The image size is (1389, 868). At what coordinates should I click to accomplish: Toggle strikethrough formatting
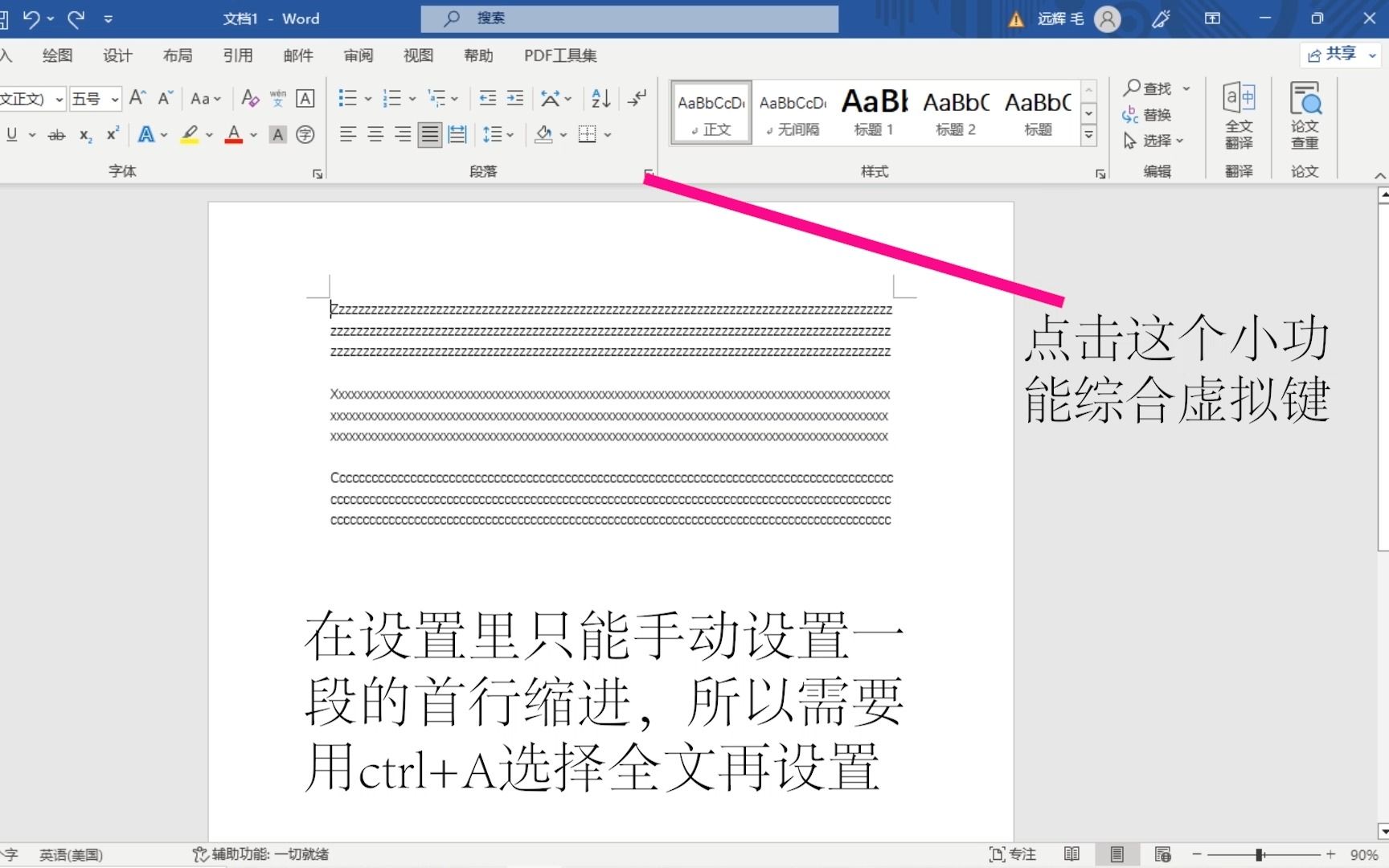pyautogui.click(x=56, y=134)
